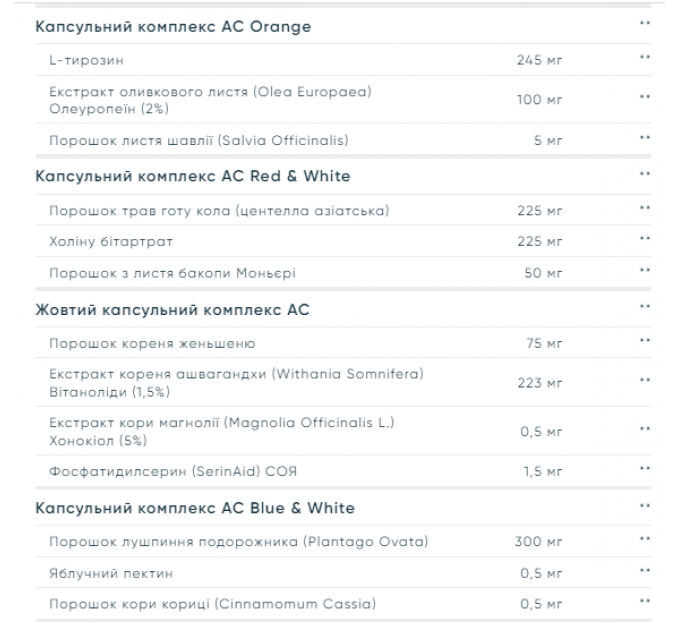
Task: Click Екстракт оливкового листя ingredient text
Action: pos(210,100)
